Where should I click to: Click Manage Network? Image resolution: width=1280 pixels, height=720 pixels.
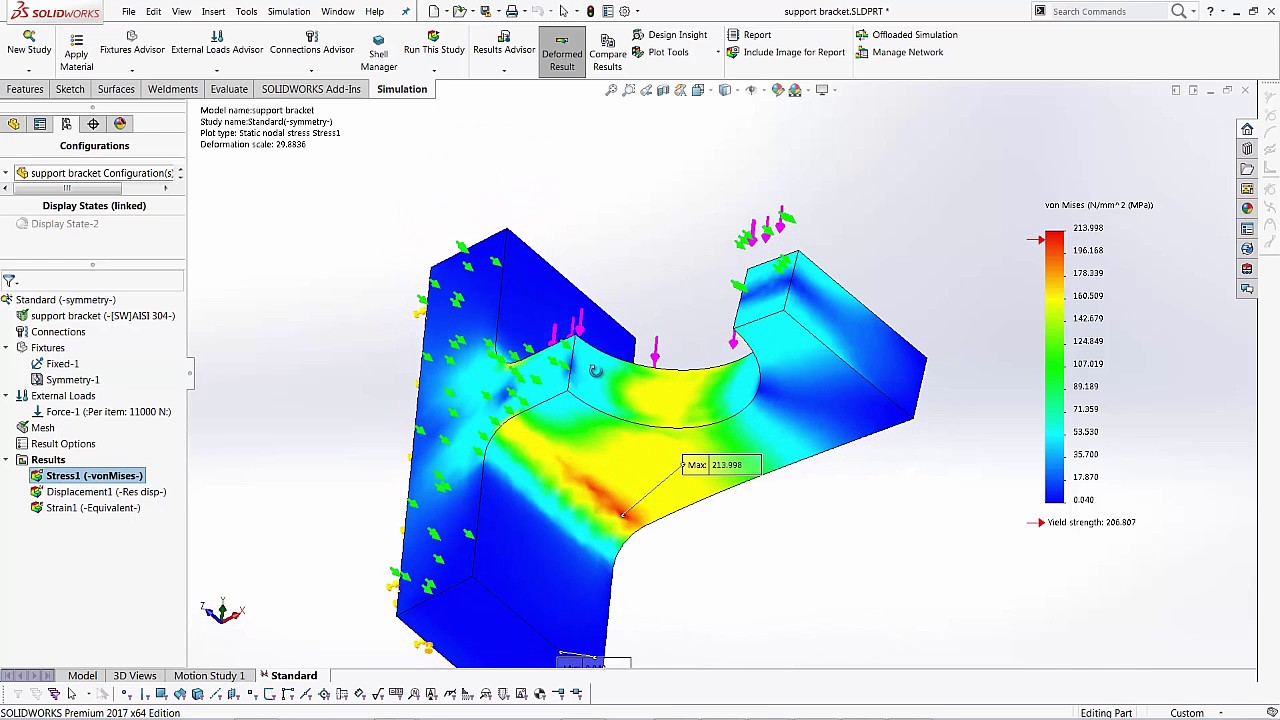point(899,52)
